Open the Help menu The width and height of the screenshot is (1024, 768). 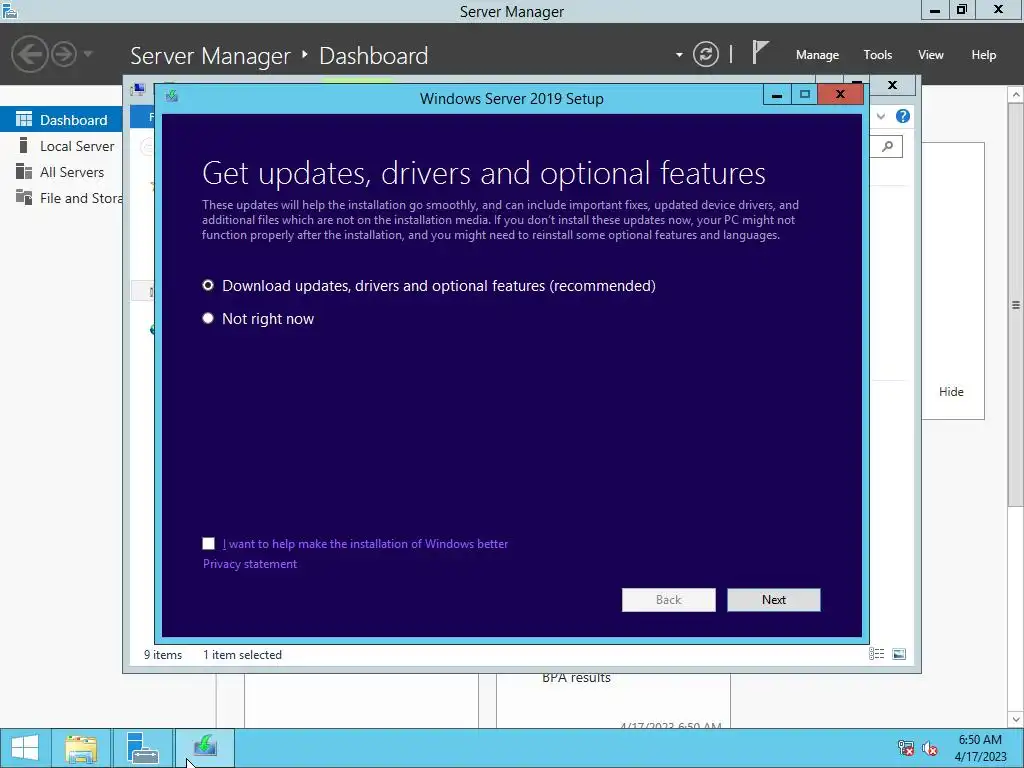(984, 55)
